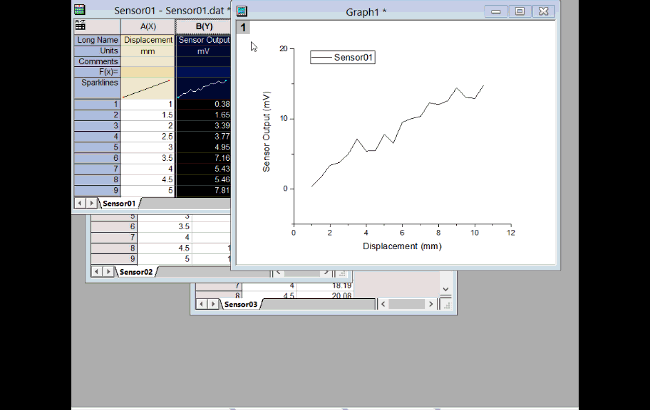Click the Long Name row label
The image size is (650, 410).
tap(97, 40)
